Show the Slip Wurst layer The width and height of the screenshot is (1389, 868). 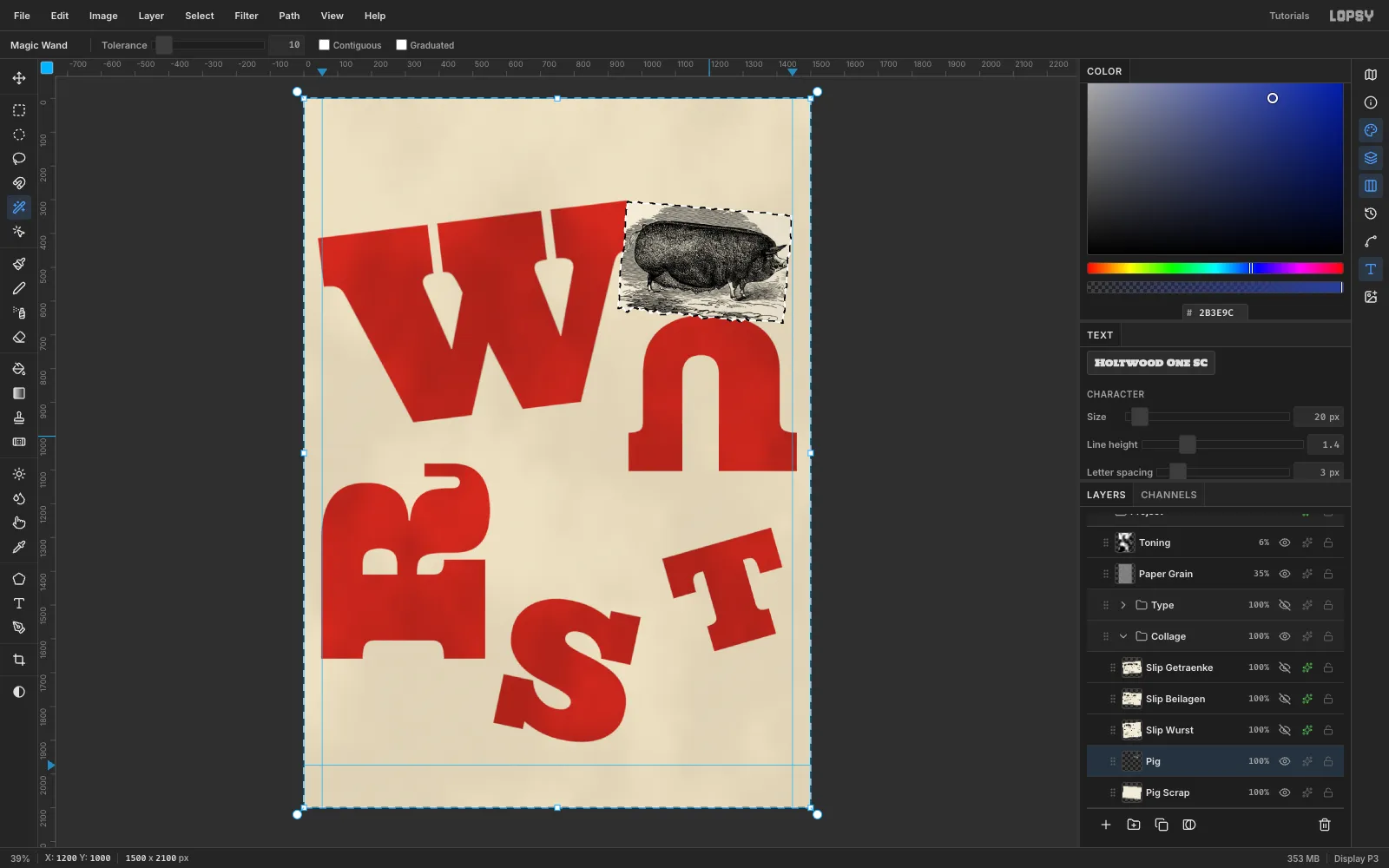pyautogui.click(x=1285, y=730)
